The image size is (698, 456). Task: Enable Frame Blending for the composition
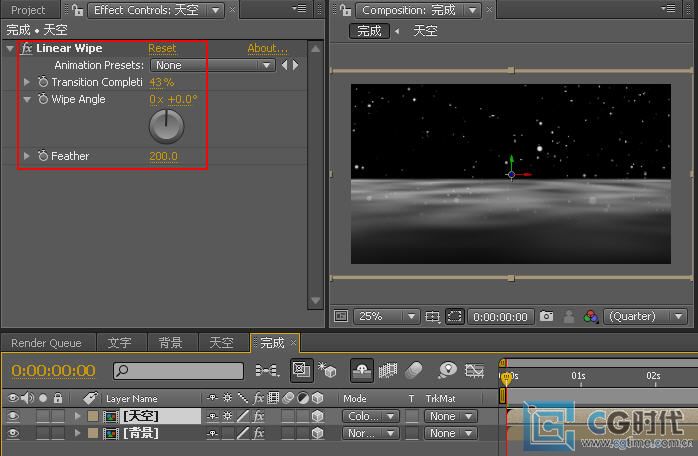[388, 370]
